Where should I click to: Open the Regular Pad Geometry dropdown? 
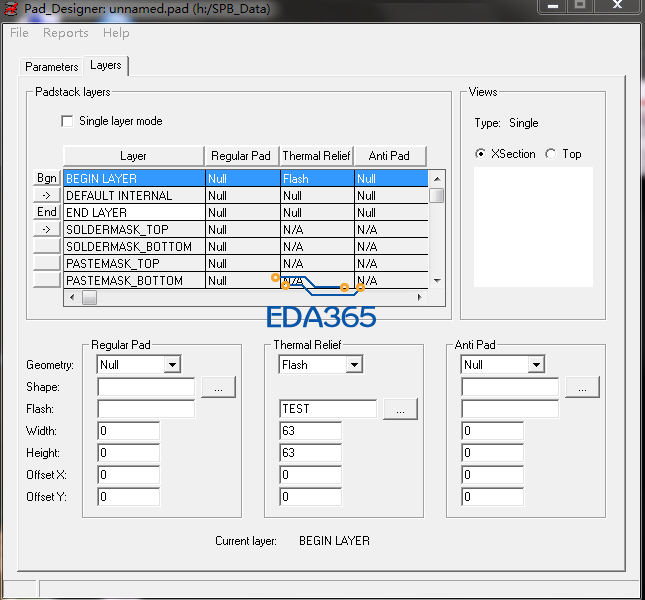pos(172,364)
